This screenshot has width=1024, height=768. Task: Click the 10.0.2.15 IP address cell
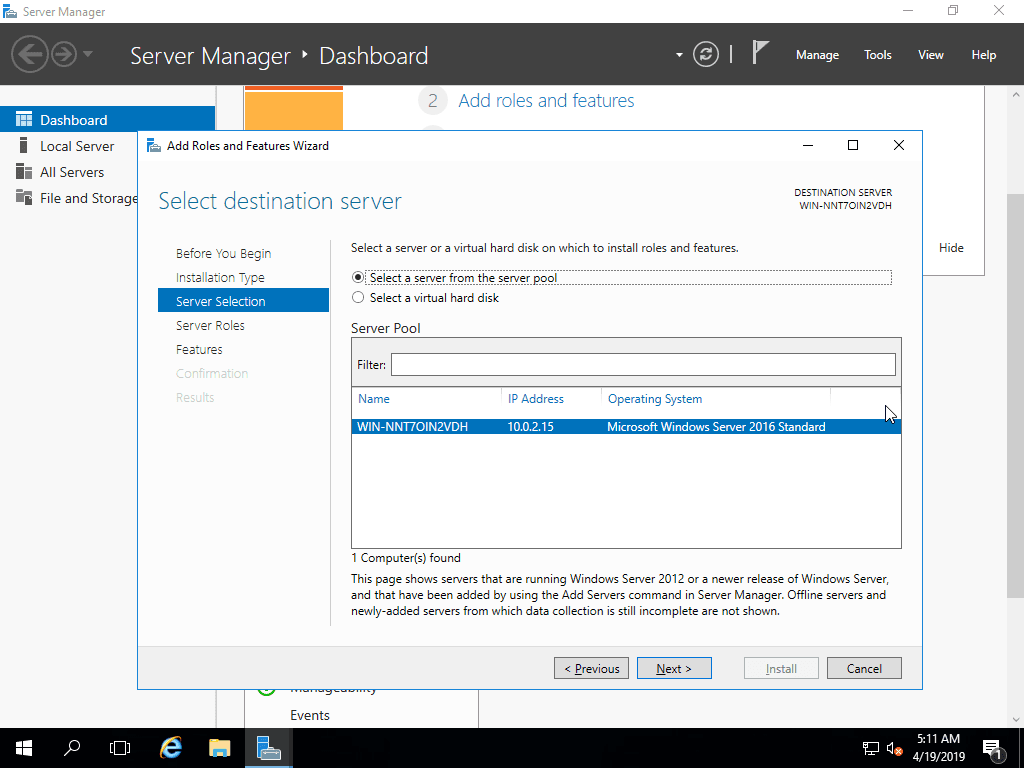point(530,426)
